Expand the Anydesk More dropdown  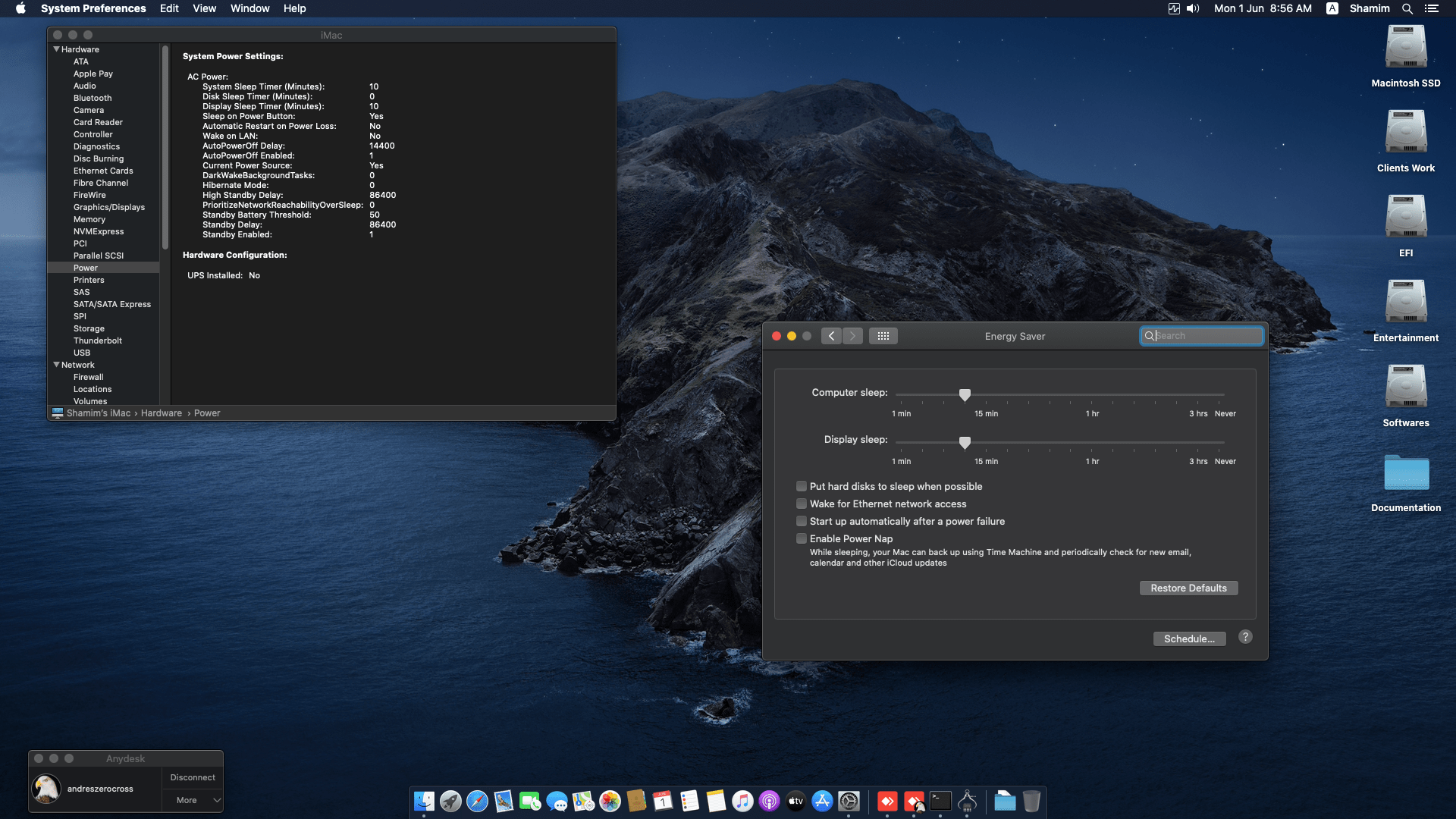click(193, 800)
